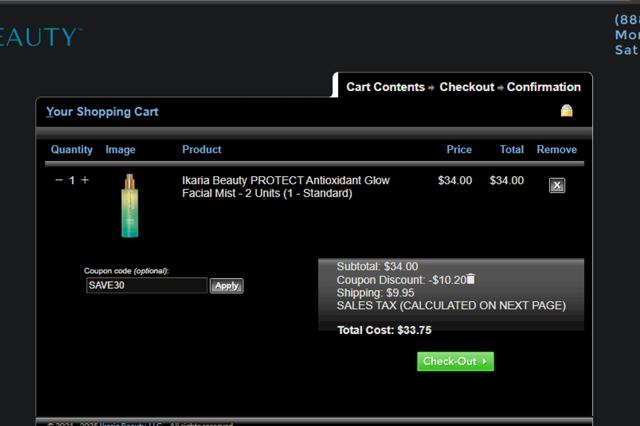Screen dimensions: 640x426
Task: Delete the coupon discount with trash icon
Action: pos(471,279)
